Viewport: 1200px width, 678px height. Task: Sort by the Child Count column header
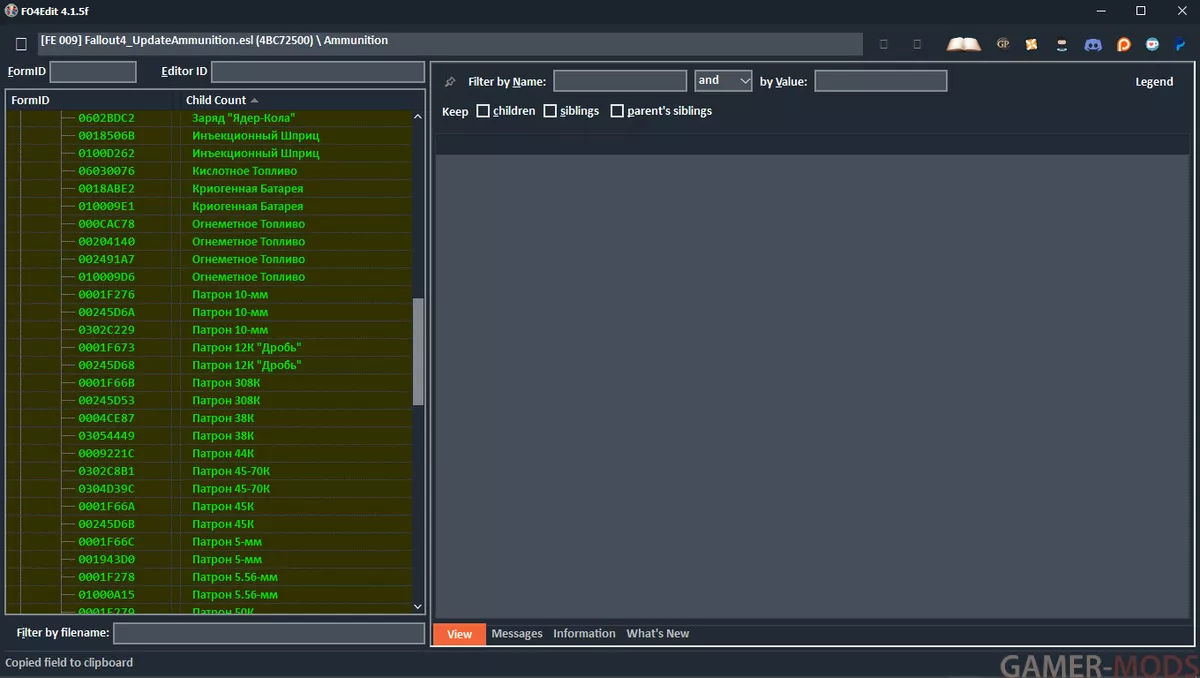(x=303, y=100)
